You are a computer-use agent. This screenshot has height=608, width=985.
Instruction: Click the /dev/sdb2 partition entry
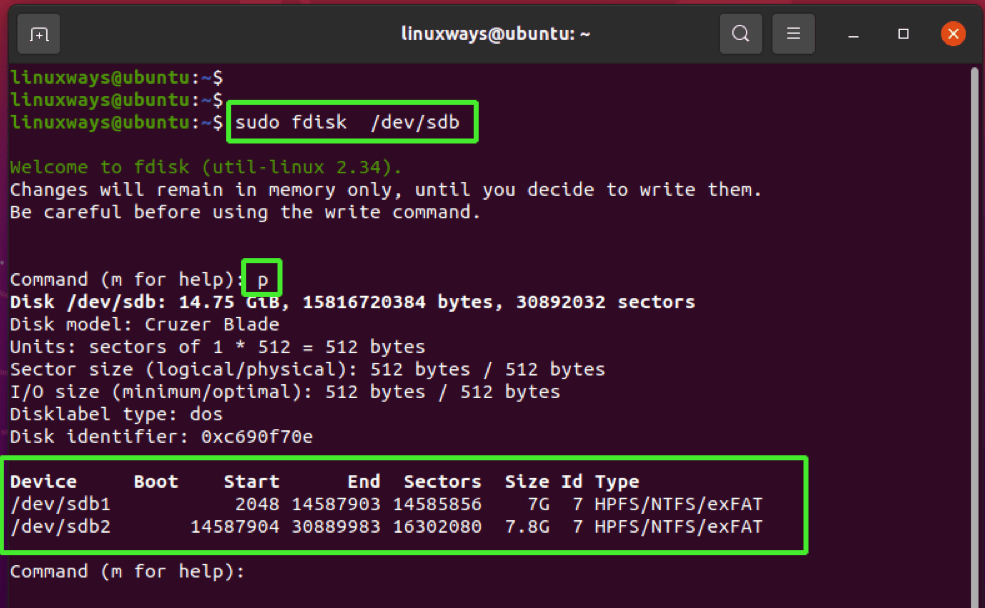tap(60, 526)
